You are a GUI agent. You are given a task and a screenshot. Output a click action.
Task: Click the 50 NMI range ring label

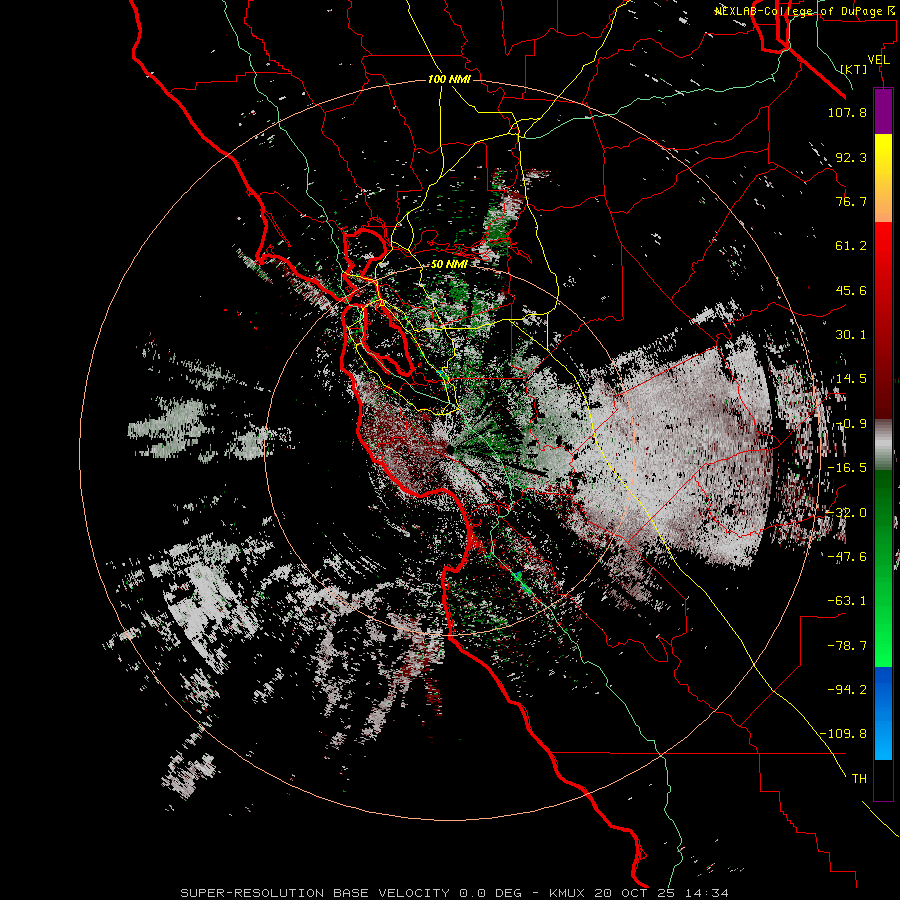(x=449, y=265)
